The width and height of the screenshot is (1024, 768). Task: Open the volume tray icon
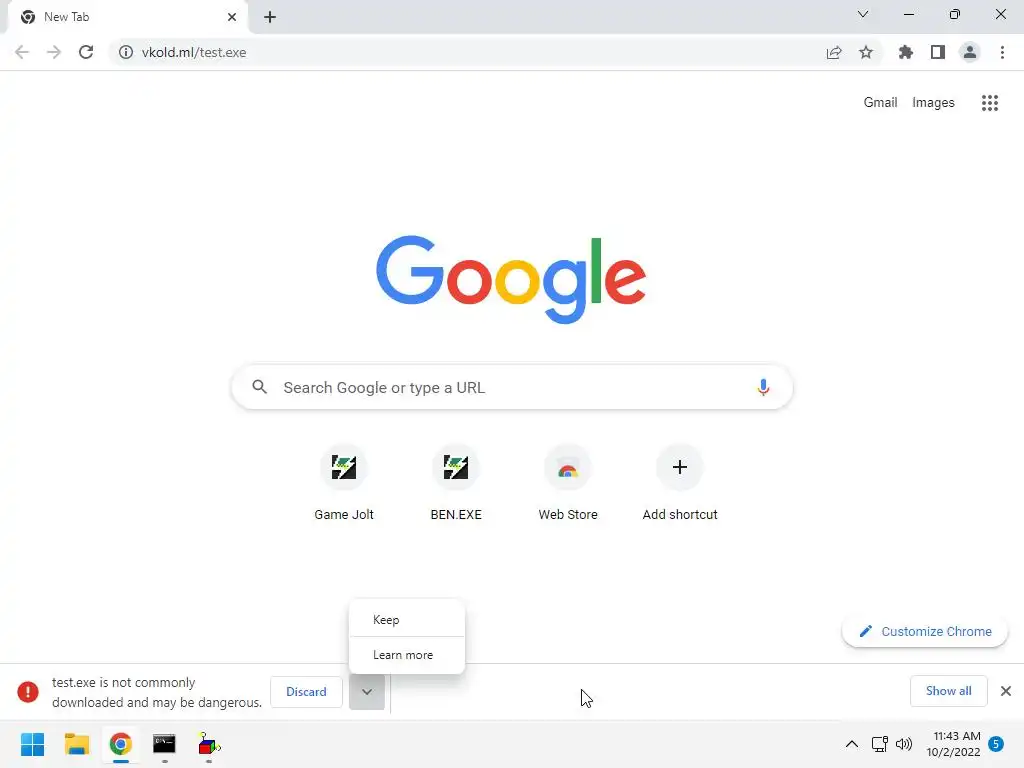point(904,744)
